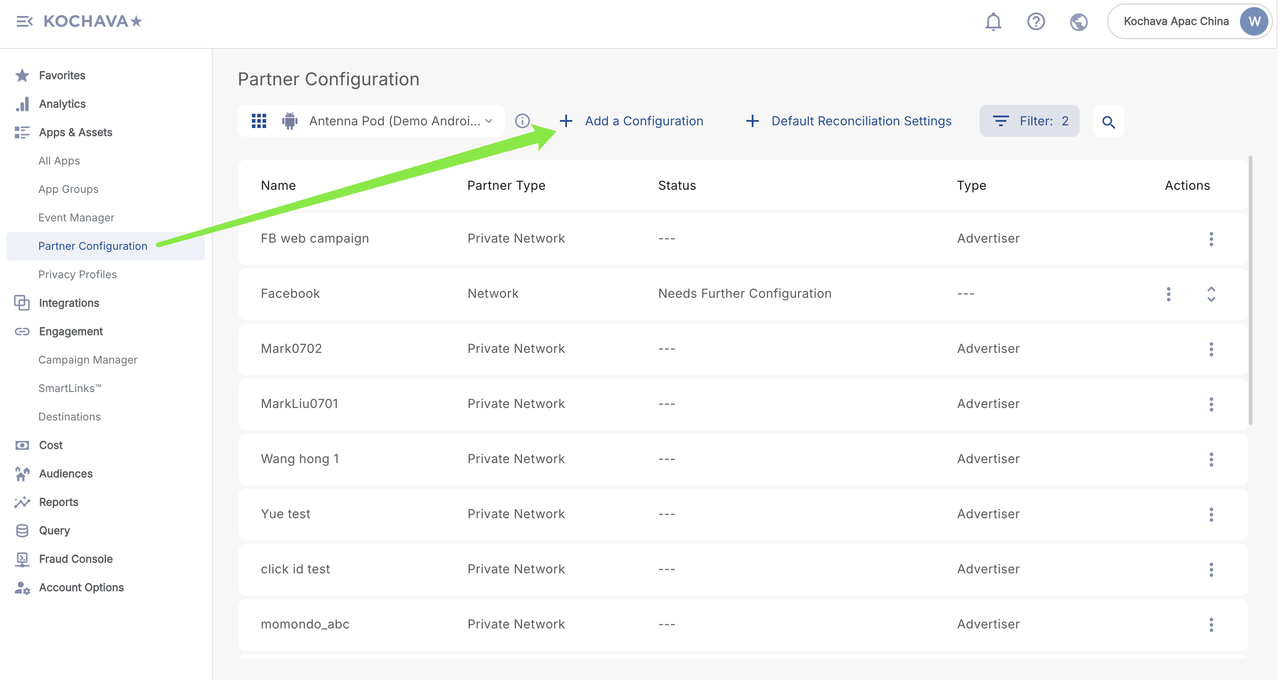The height and width of the screenshot is (680, 1280).
Task: Open actions menu for FB web campaign
Action: point(1211,239)
